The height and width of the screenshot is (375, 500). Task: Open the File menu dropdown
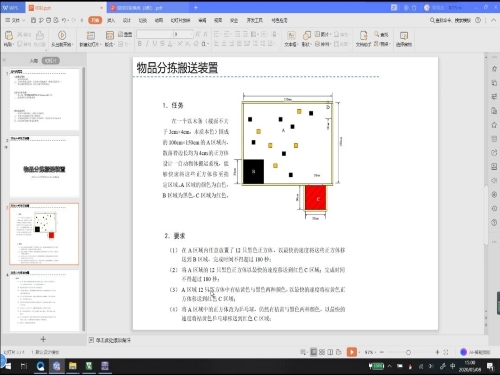pyautogui.click(x=15, y=20)
